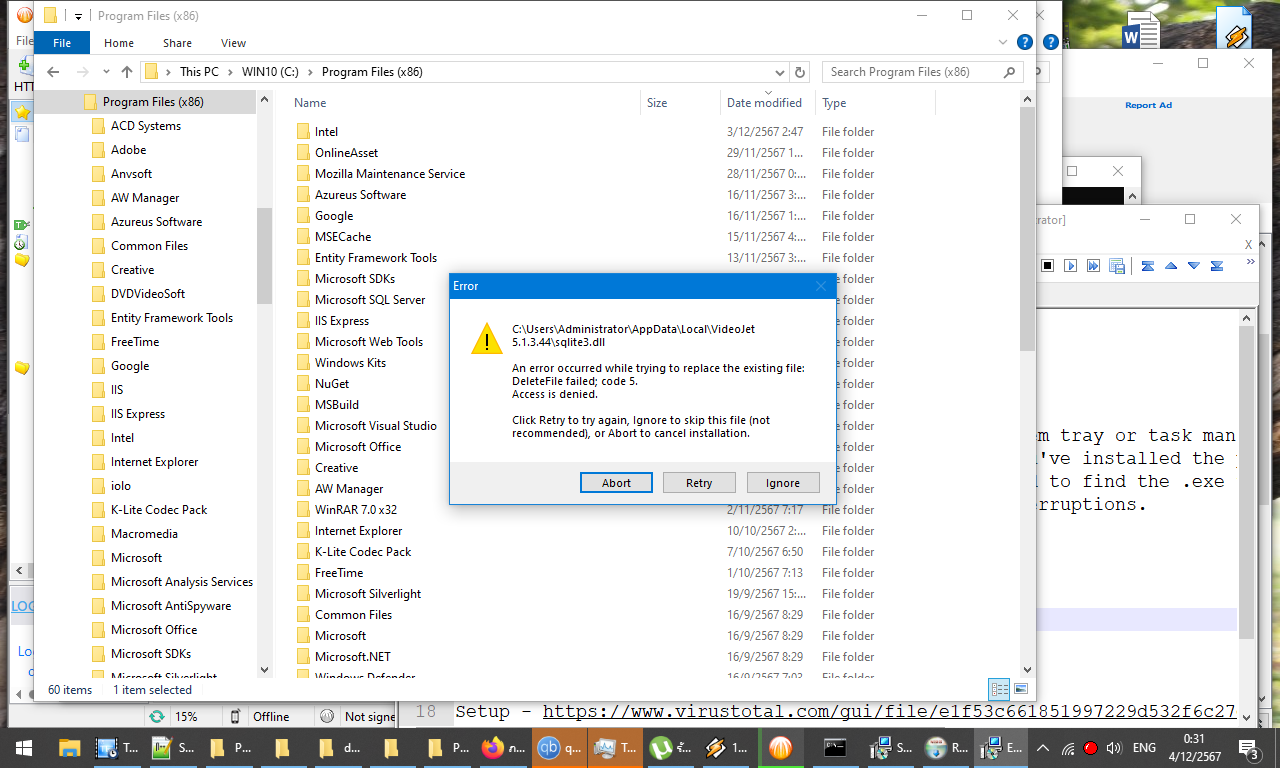
Task: Click the Retry button in Error dialog
Action: [699, 483]
